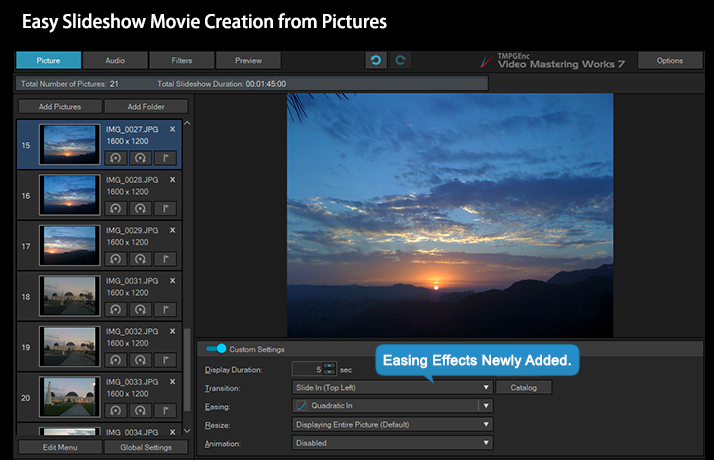Open the Resize dropdown

pyautogui.click(x=392, y=424)
